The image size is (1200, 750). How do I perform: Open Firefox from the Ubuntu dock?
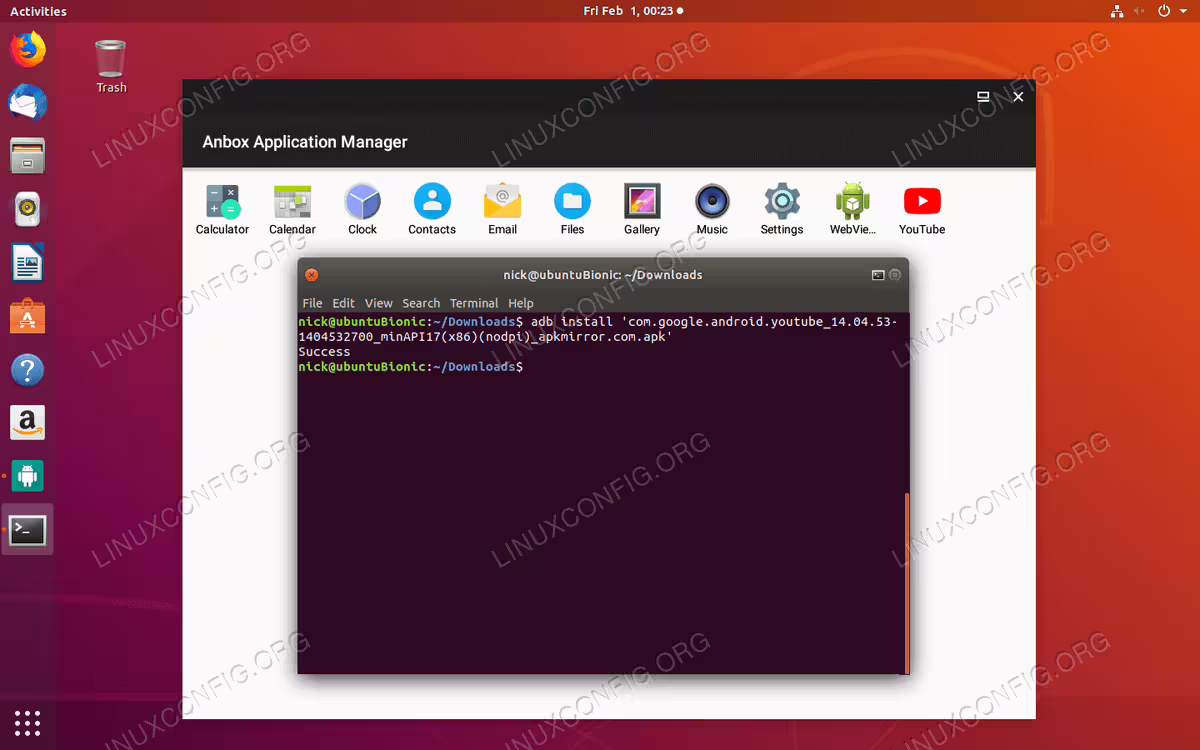click(x=27, y=49)
